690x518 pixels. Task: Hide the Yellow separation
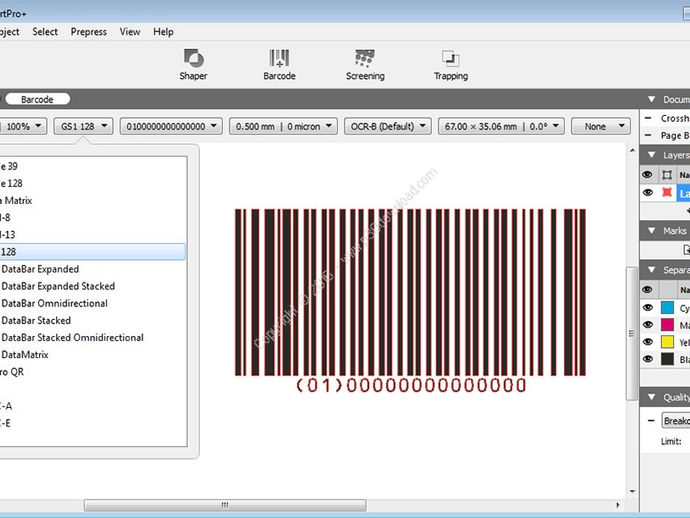(648, 342)
